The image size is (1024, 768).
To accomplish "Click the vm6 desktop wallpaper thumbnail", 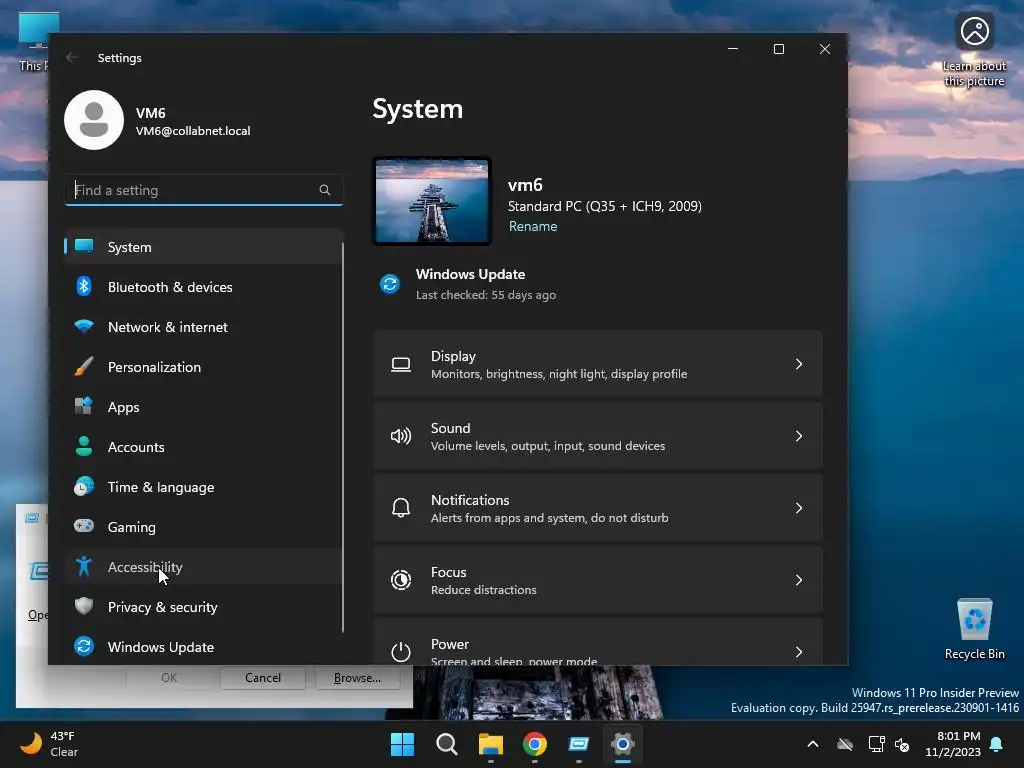I will tap(432, 201).
